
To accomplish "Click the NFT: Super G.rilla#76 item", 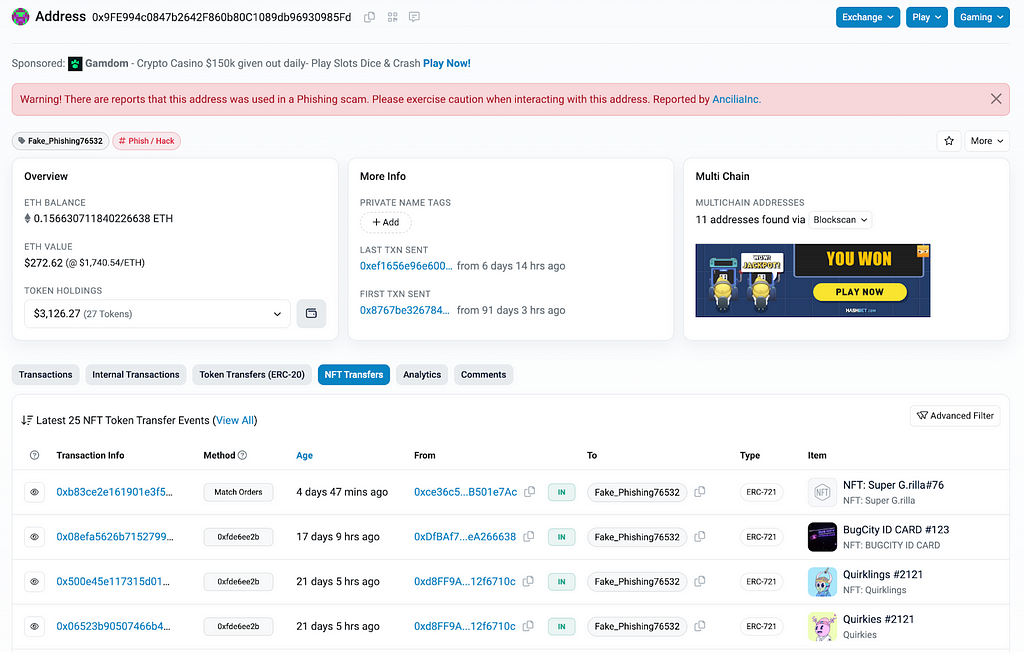I will click(893, 485).
